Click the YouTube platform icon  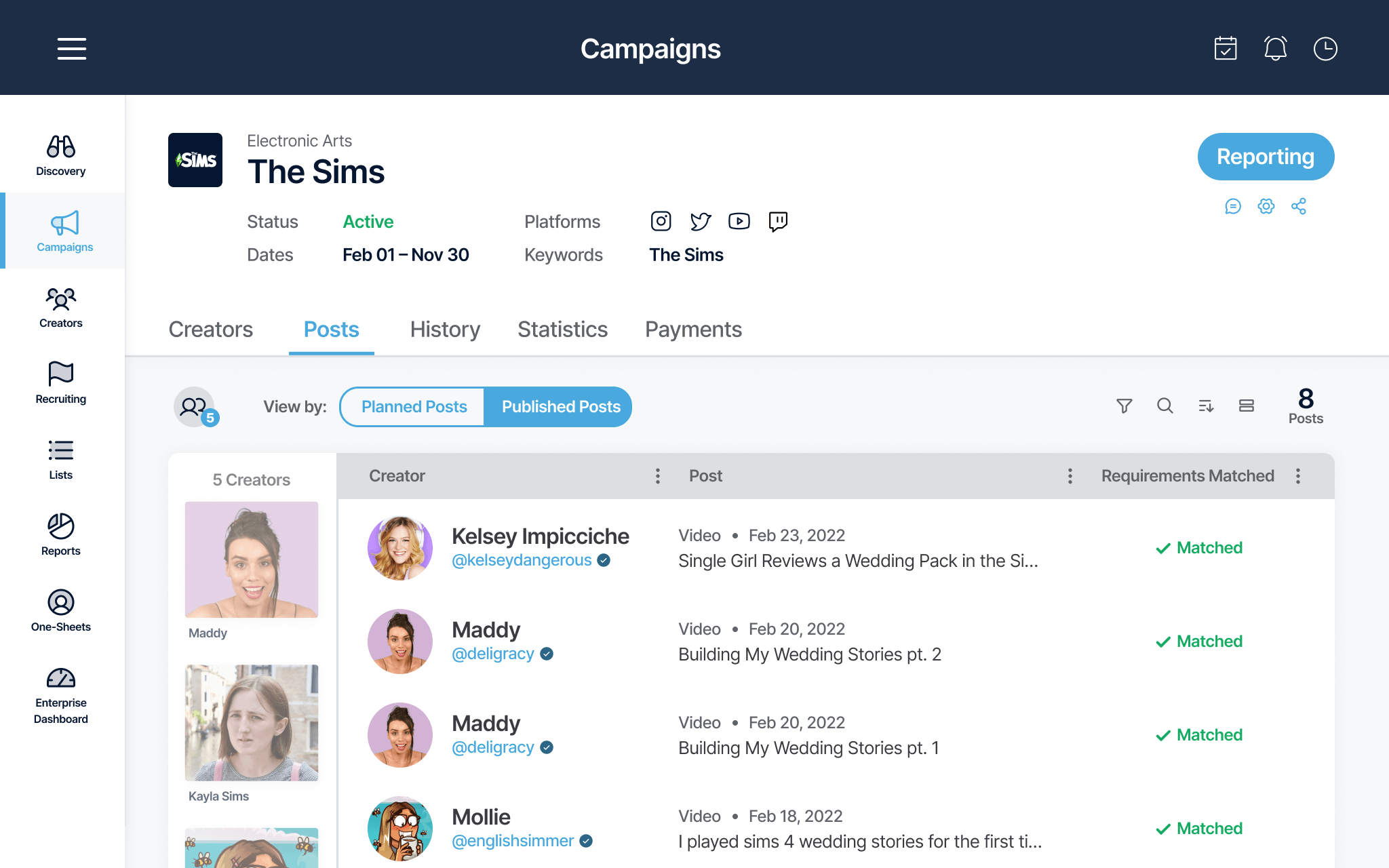pos(739,221)
